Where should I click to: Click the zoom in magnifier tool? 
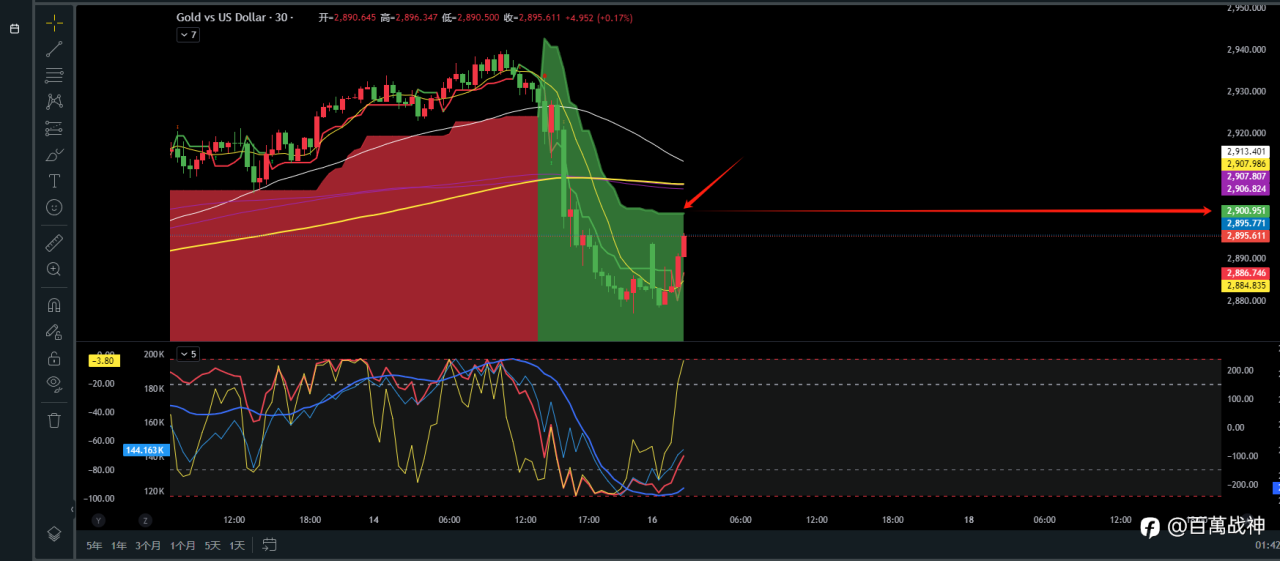[54, 269]
